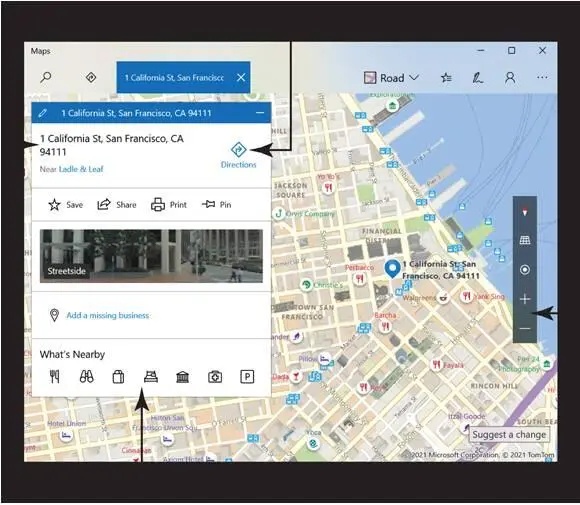This screenshot has width=580, height=505.
Task: Edit the location with pencil icon
Action: [x=43, y=113]
